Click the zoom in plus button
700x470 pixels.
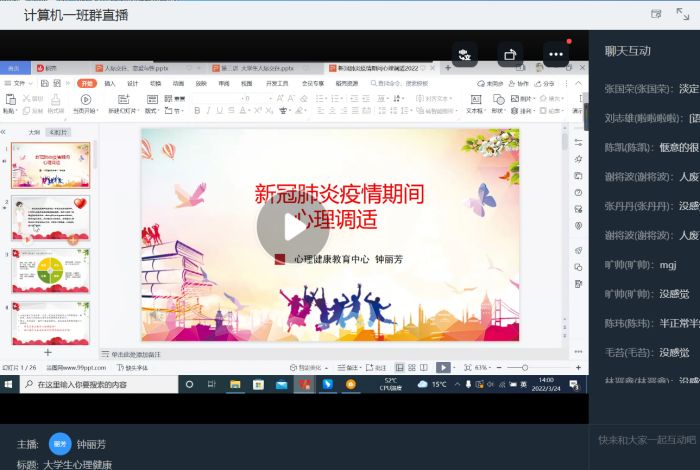(579, 367)
